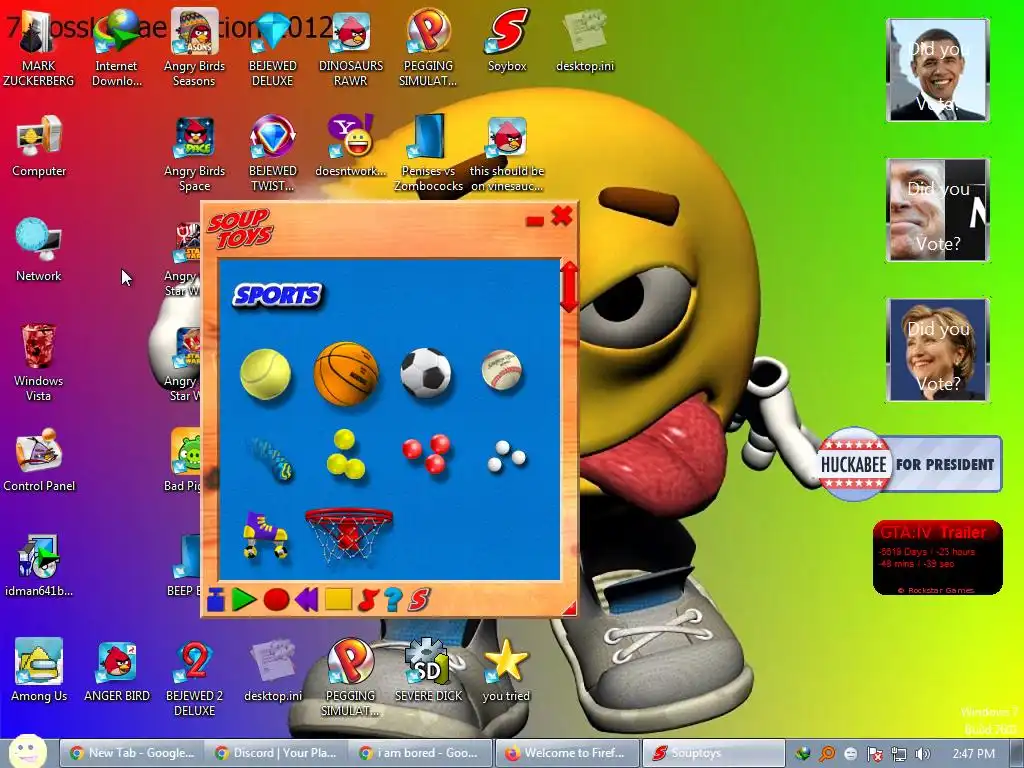Switch to 'New Tab - Google' taskbar window

(x=131, y=753)
